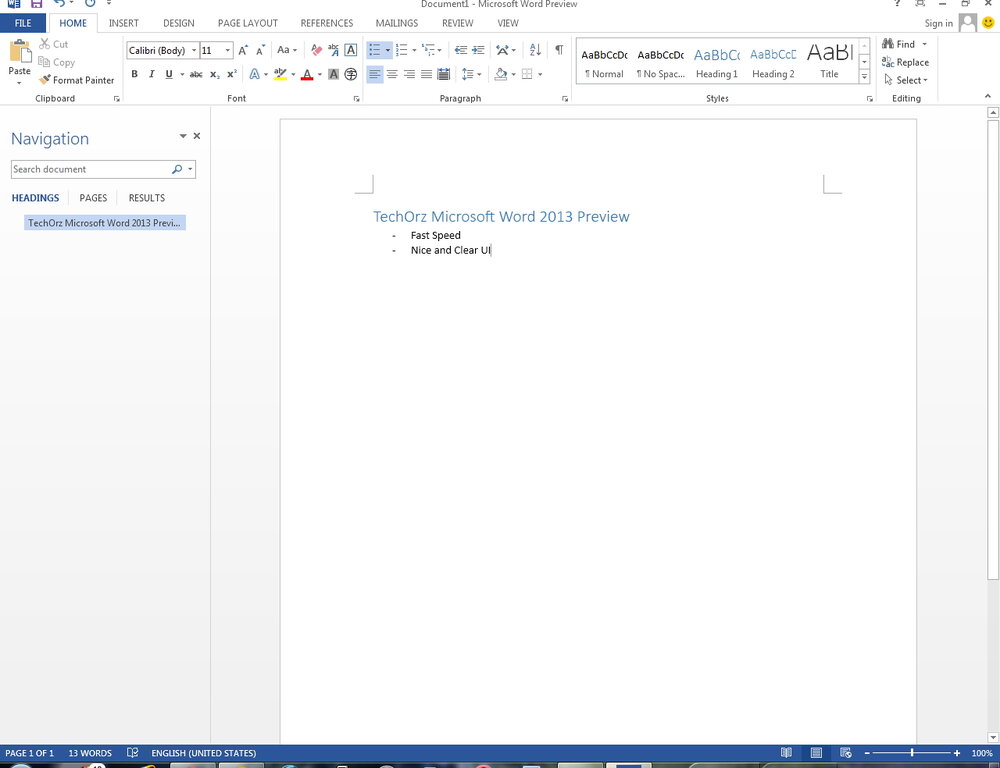
Task: Switch to the DESIGN tab
Action: click(179, 23)
